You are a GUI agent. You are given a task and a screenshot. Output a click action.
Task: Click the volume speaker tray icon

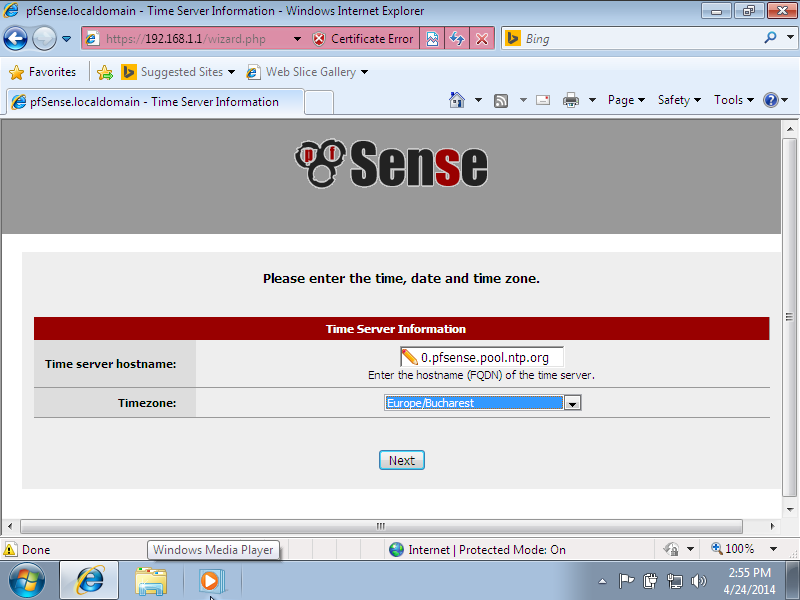pos(699,581)
